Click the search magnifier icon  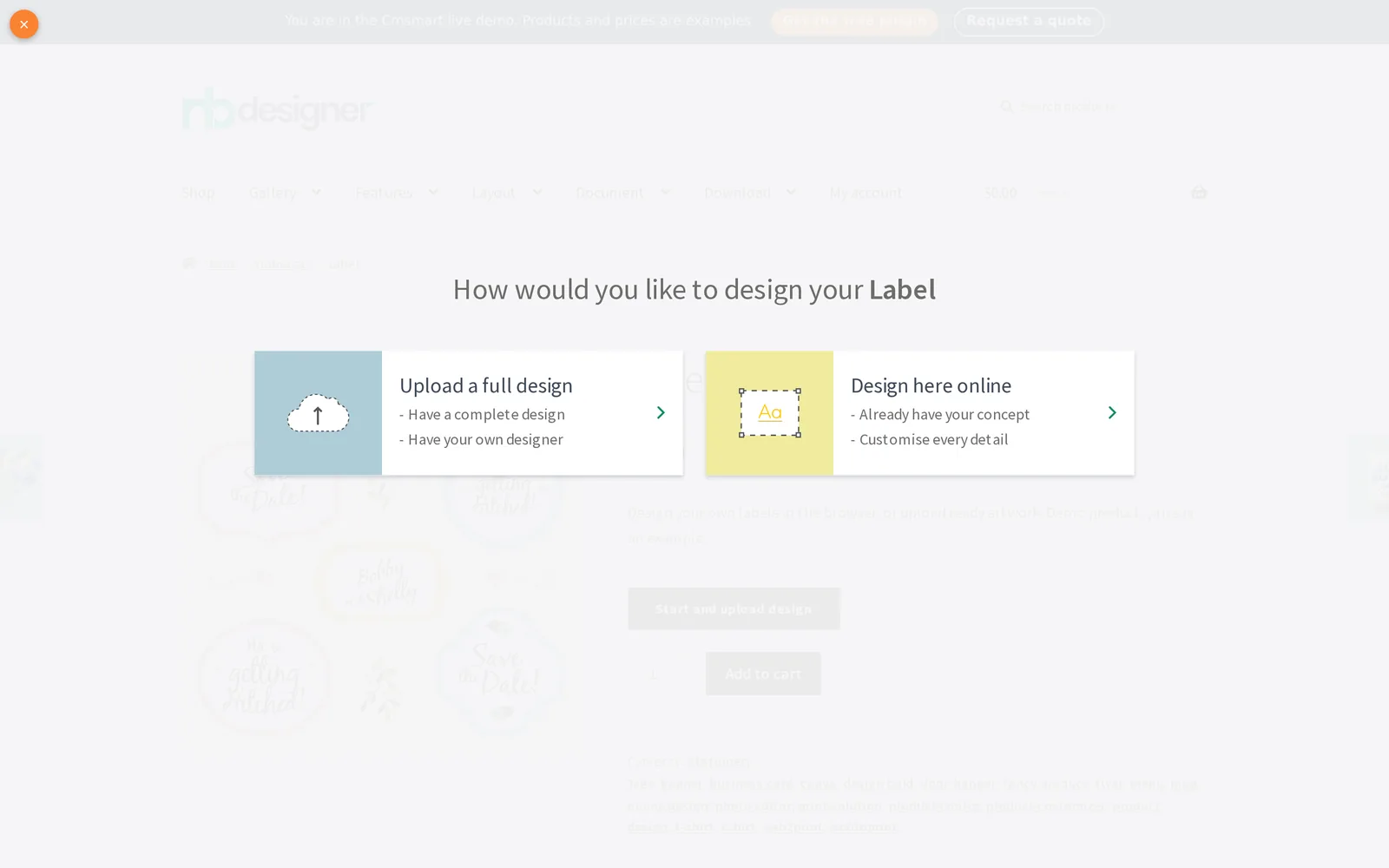click(1006, 107)
